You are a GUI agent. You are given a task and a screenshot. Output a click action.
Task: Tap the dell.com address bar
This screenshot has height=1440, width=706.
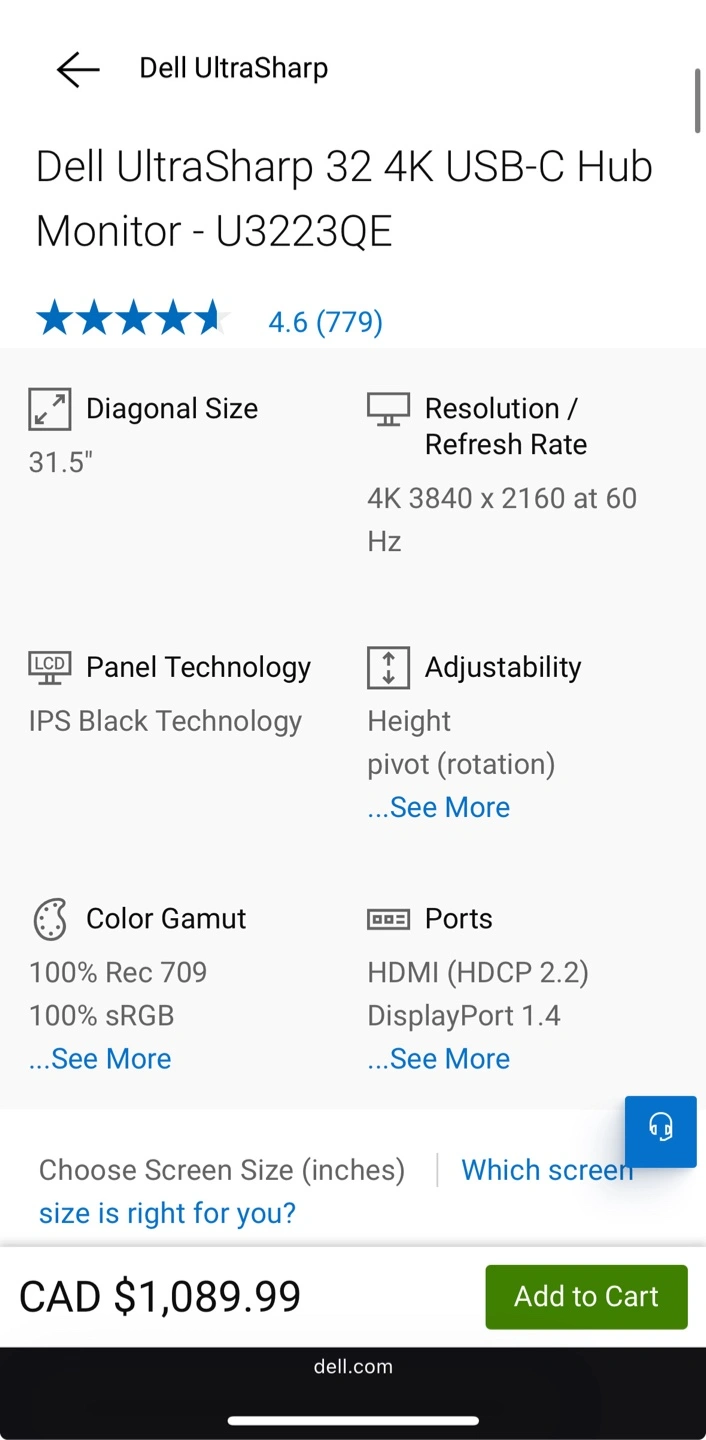coord(353,1366)
